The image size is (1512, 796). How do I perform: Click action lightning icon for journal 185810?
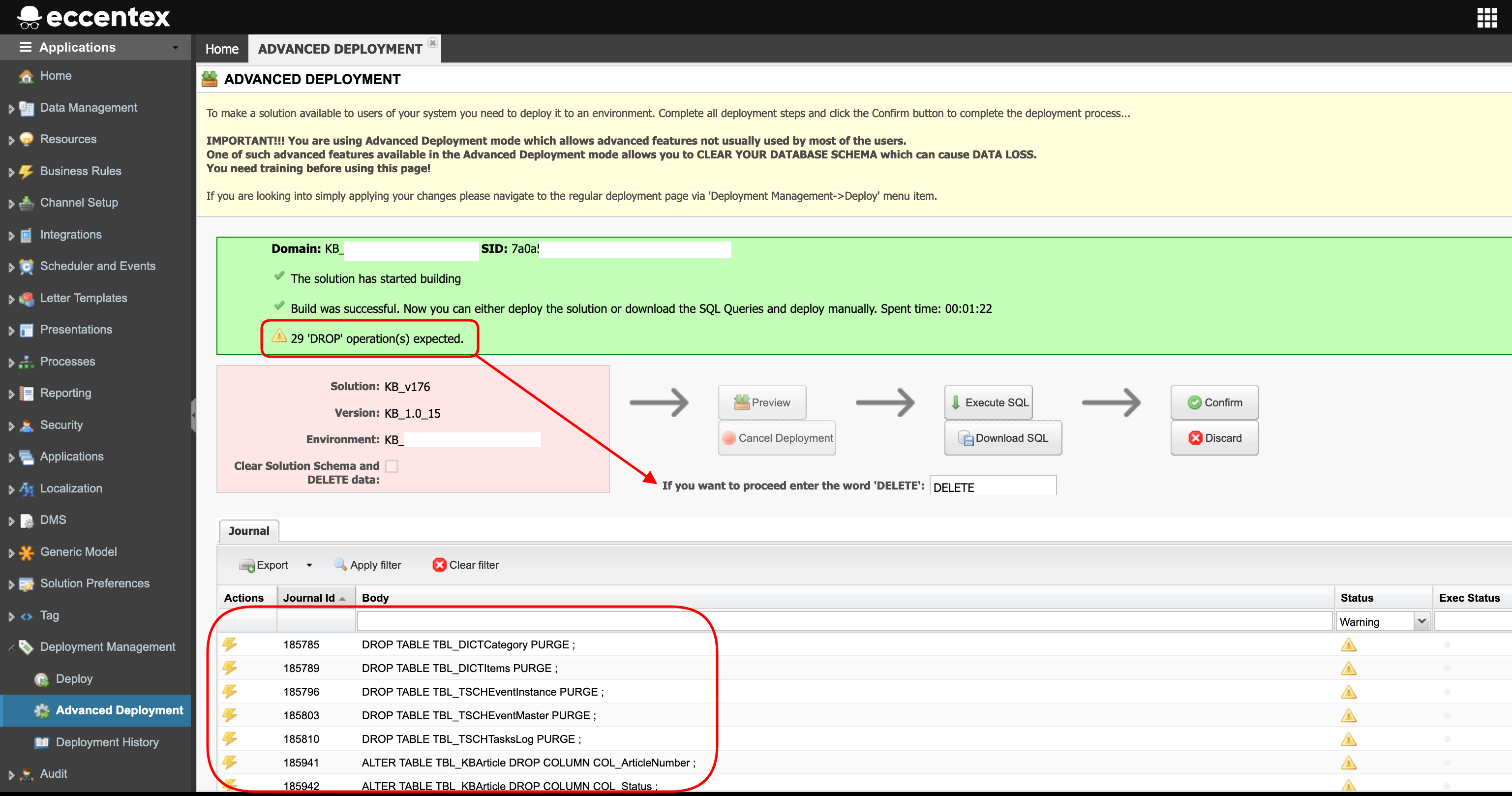coord(230,738)
